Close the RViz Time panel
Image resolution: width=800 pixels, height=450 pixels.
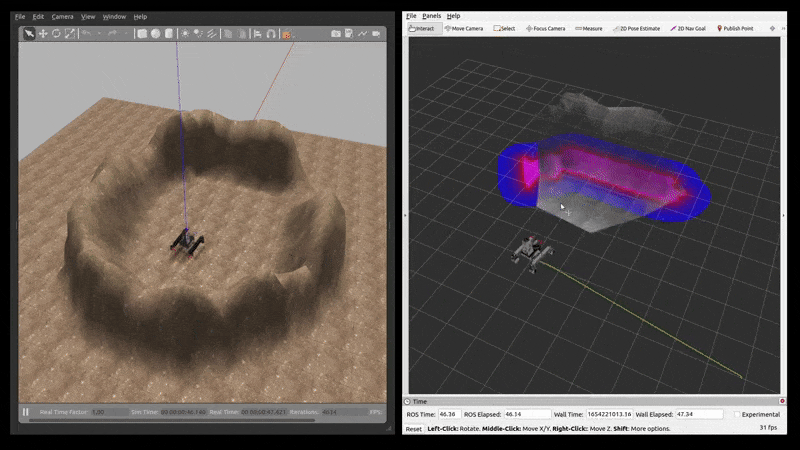(782, 402)
